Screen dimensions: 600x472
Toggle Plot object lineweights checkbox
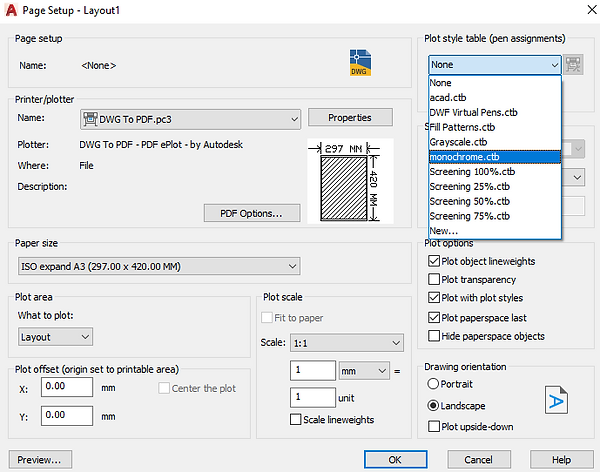[x=434, y=261]
